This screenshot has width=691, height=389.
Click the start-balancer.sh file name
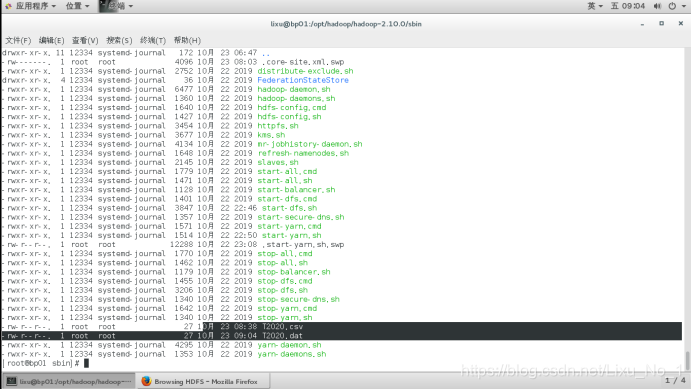[296, 190]
